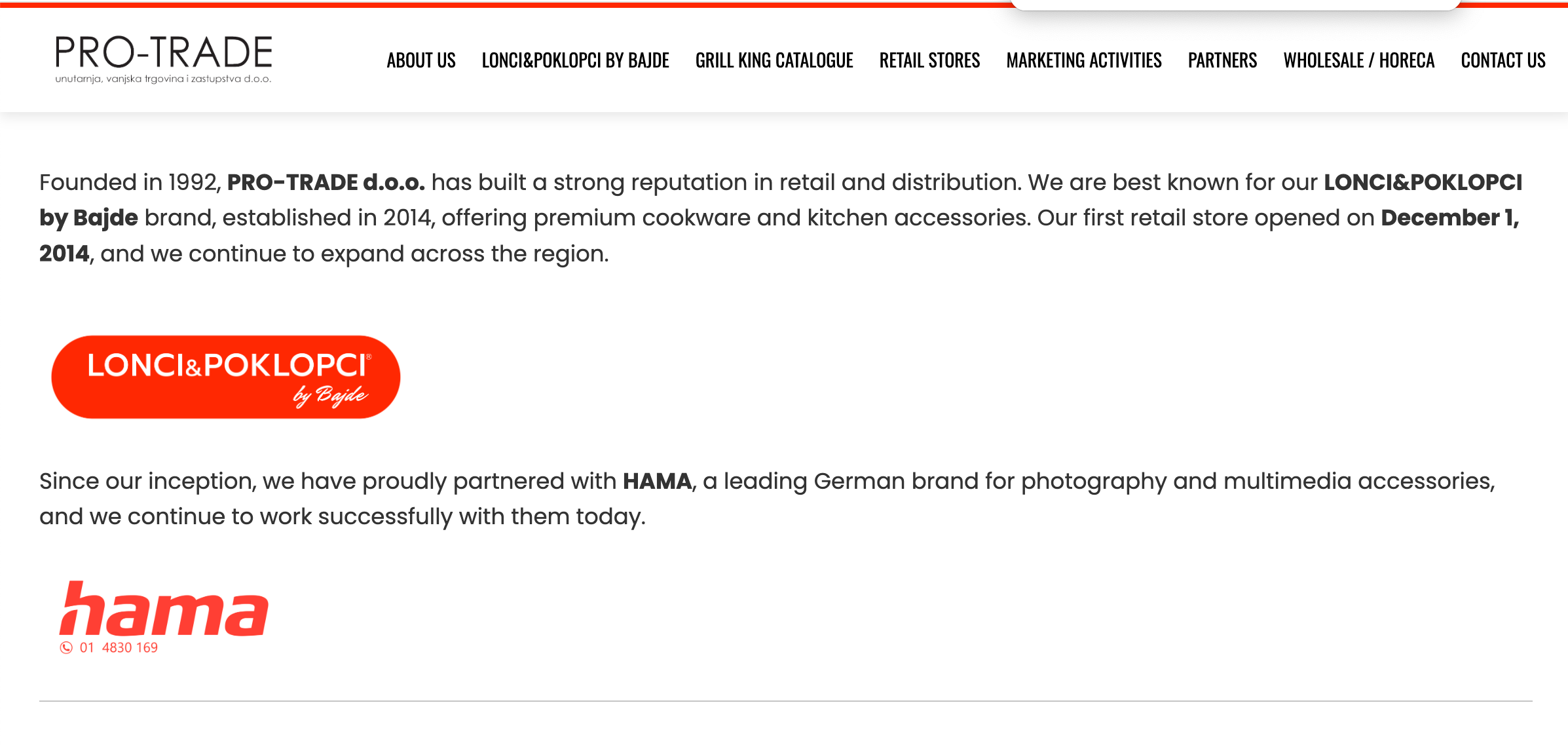Select Marketing Activities in the navigation
Screen dimensions: 1568x747
[x=1084, y=60]
